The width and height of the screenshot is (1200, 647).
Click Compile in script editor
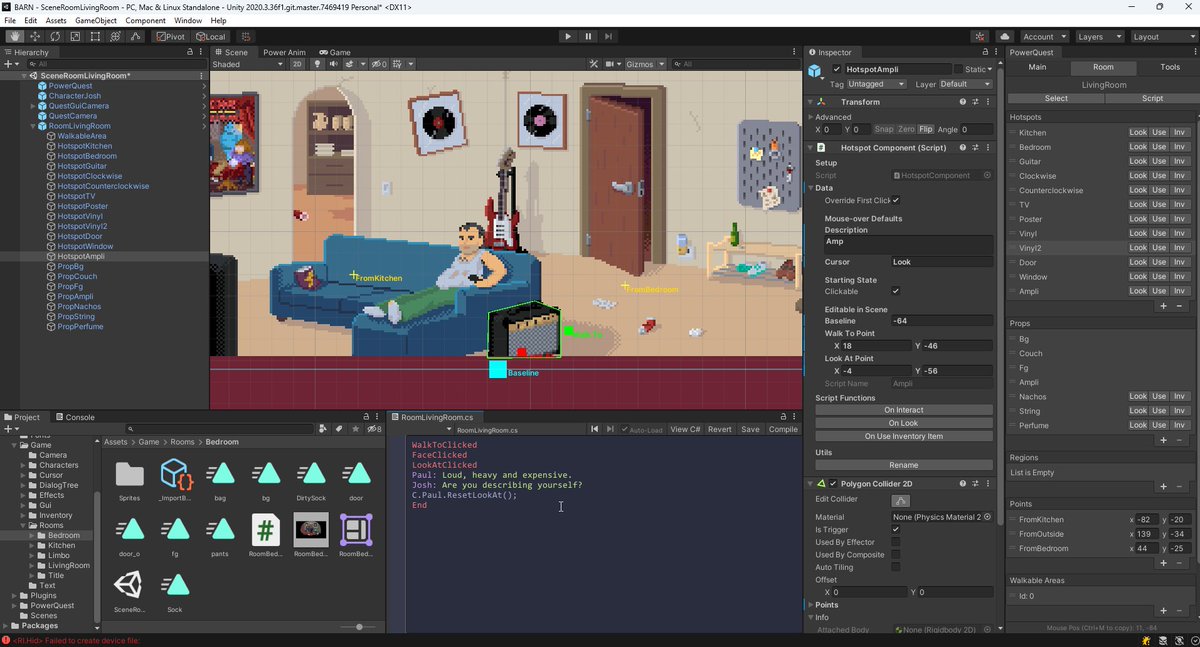783,429
